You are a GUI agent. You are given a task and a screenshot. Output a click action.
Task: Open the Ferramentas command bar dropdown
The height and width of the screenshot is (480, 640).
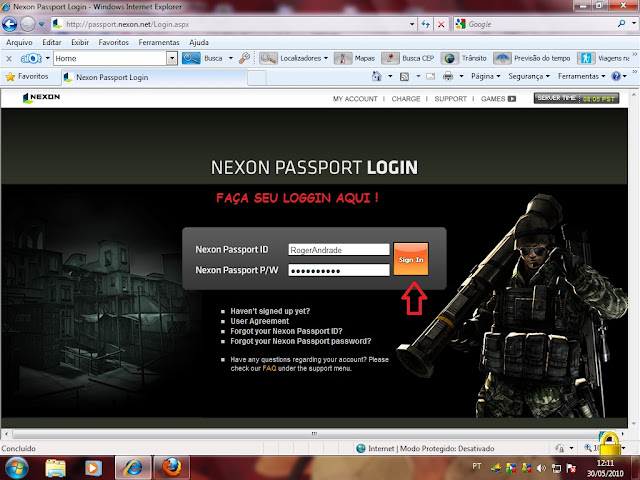(582, 76)
